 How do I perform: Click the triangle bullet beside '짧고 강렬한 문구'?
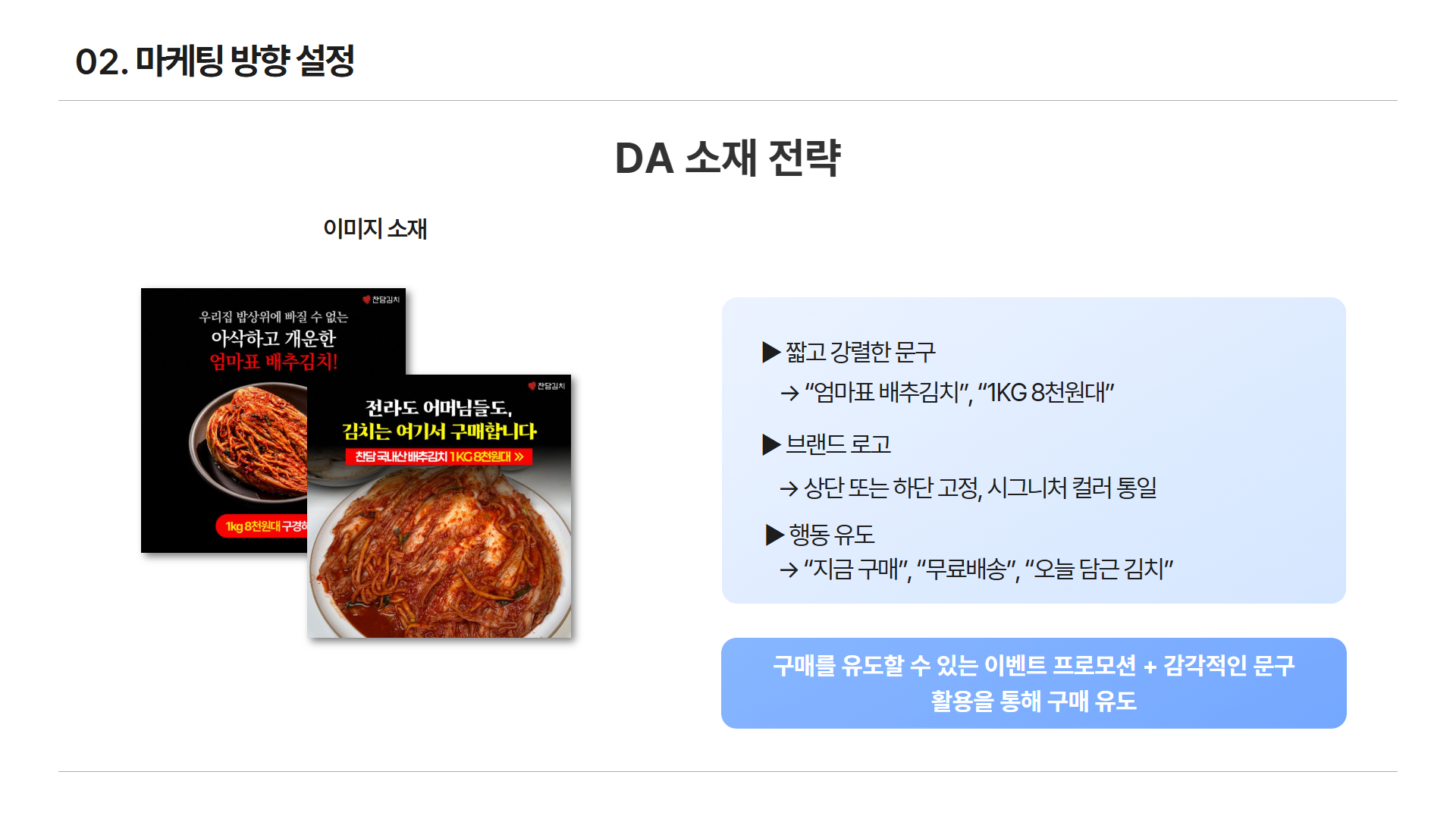tap(771, 352)
